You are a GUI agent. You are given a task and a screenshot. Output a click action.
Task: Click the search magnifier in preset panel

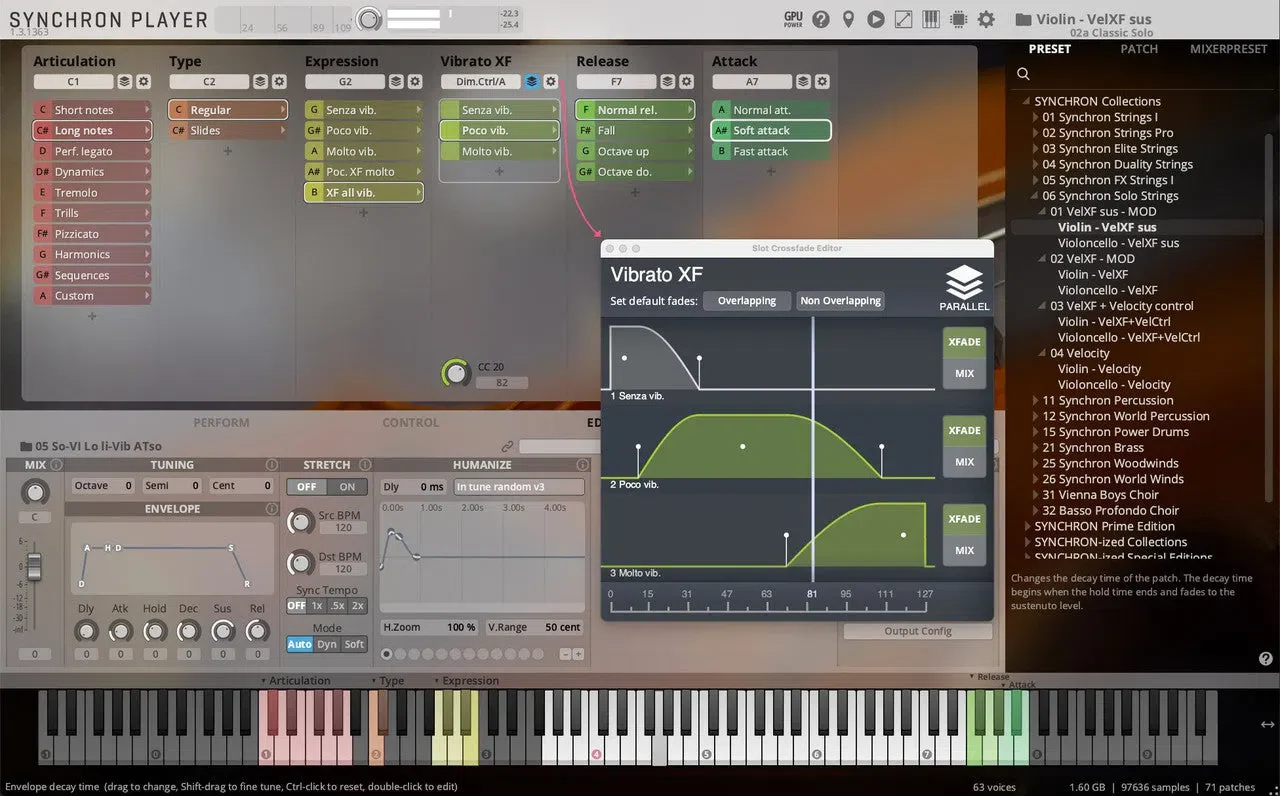click(1023, 73)
